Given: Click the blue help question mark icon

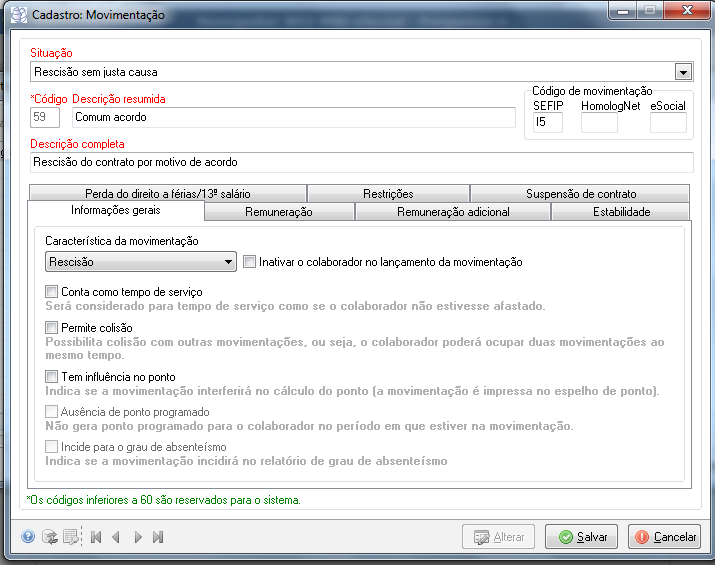Looking at the screenshot, I should 28,537.
